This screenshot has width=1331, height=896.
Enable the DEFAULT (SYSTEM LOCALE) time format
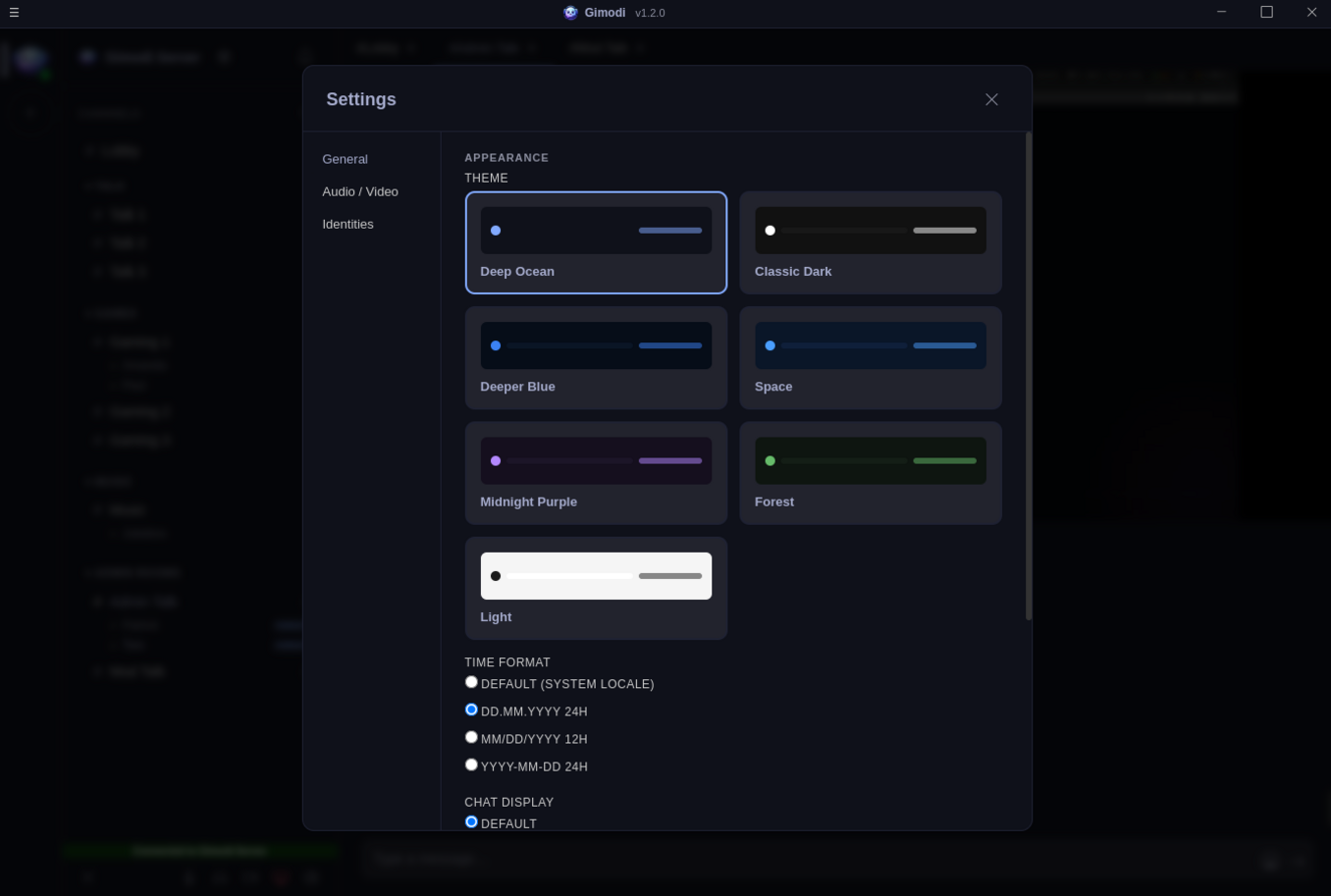click(471, 681)
